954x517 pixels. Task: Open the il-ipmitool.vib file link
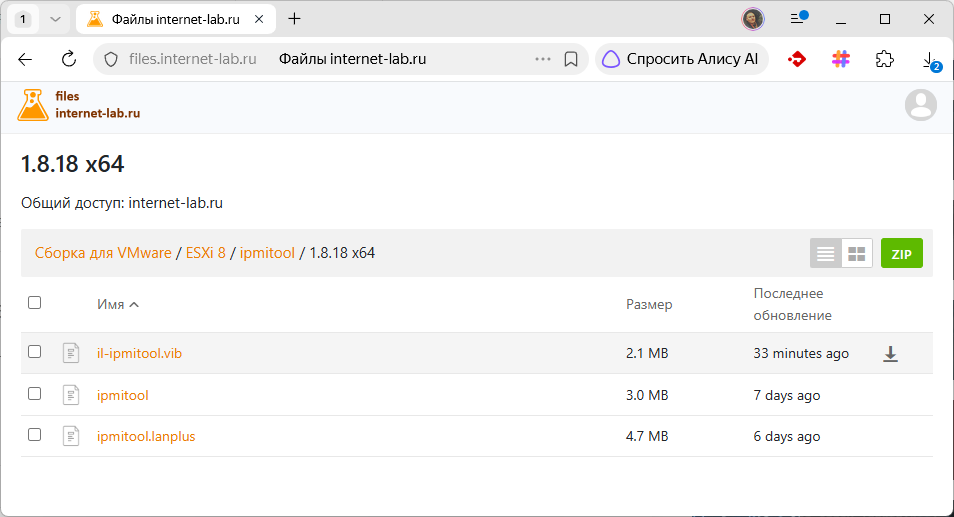pos(139,353)
